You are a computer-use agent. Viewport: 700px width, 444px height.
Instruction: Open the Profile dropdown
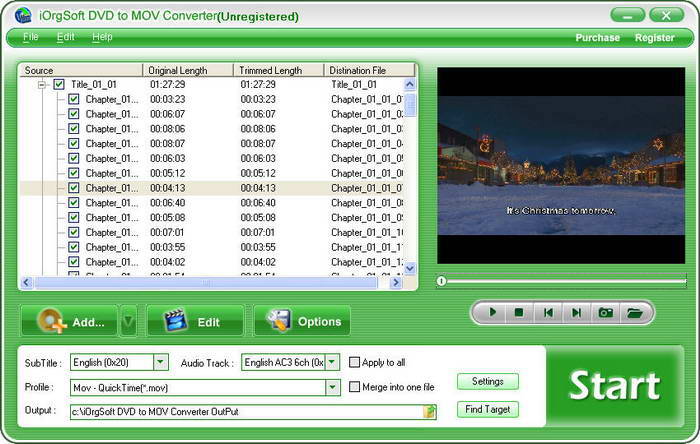[332, 387]
